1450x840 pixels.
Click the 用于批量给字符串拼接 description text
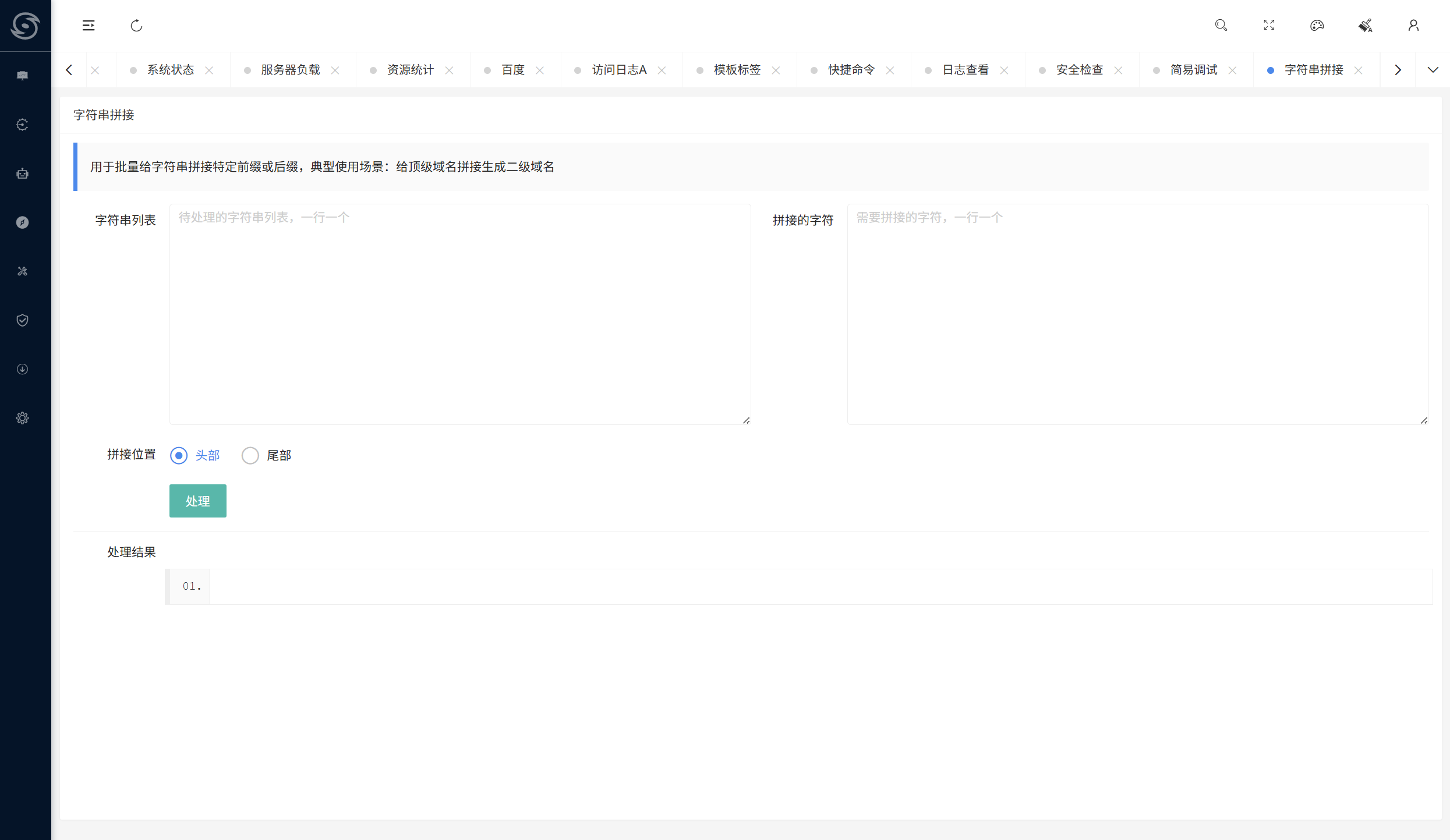[322, 167]
